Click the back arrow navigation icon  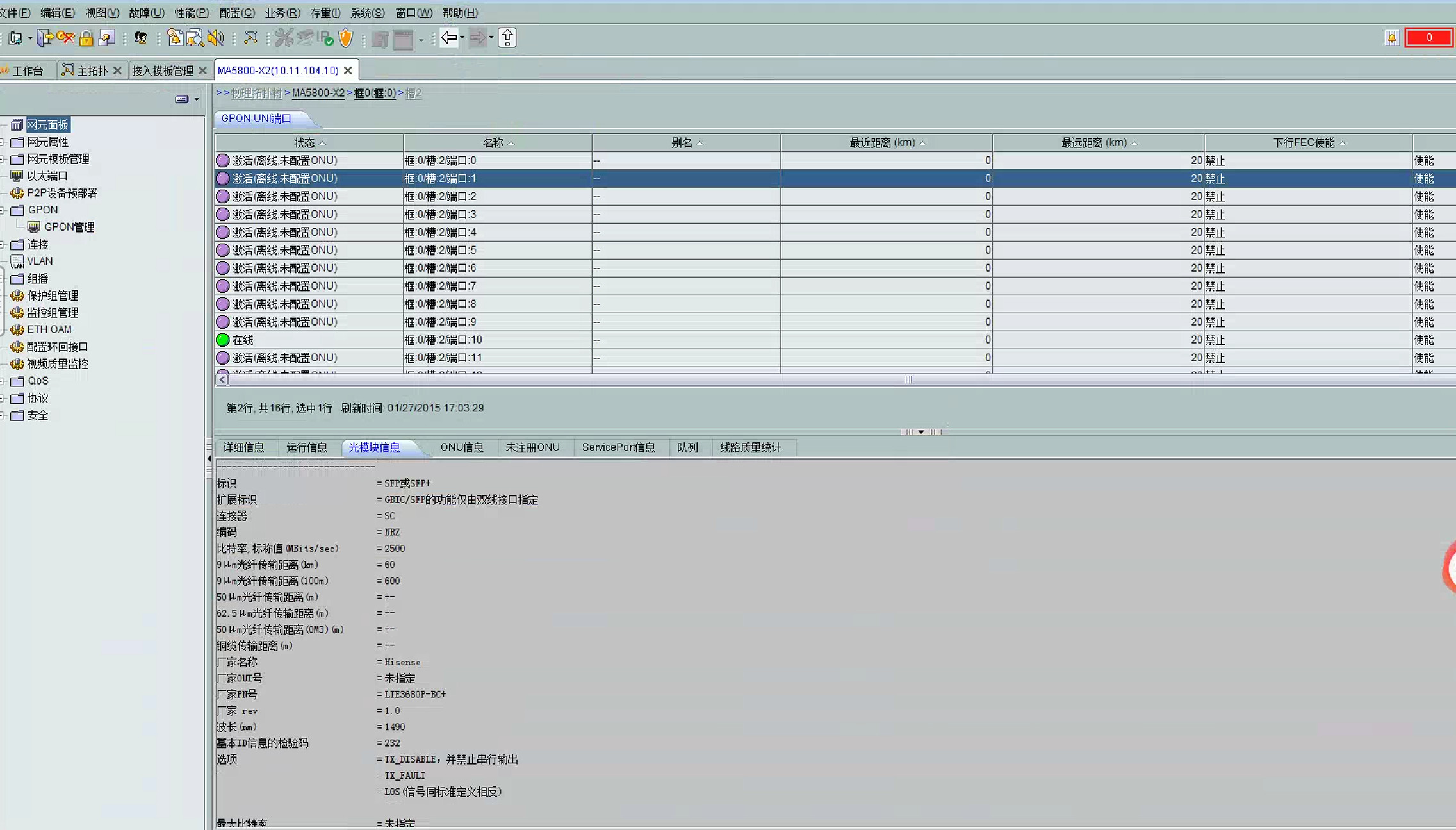point(448,38)
